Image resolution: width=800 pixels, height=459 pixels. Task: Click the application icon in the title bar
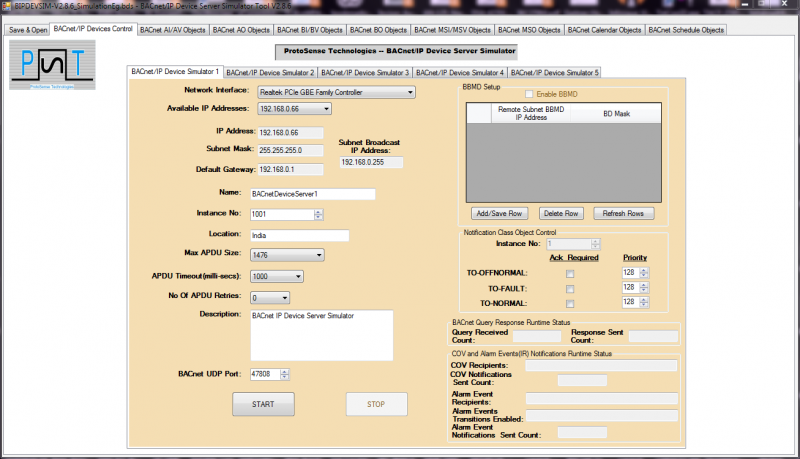pos(7,6)
